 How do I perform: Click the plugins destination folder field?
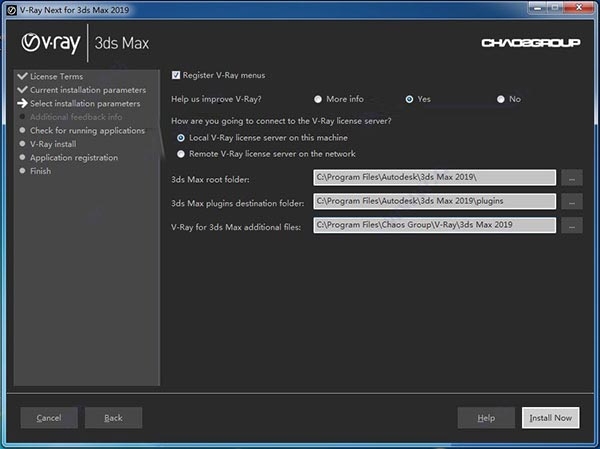[x=434, y=202]
